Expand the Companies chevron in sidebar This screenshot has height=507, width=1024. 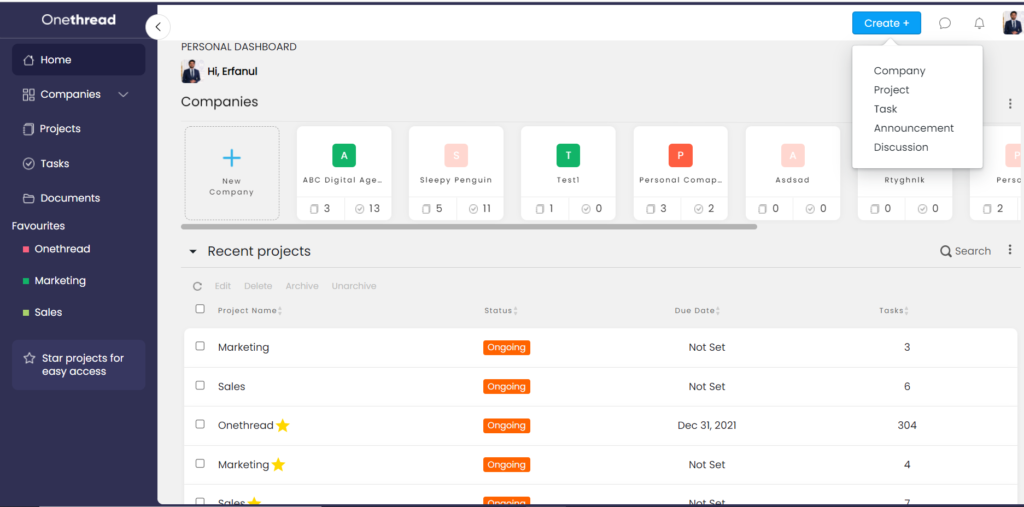pos(123,95)
